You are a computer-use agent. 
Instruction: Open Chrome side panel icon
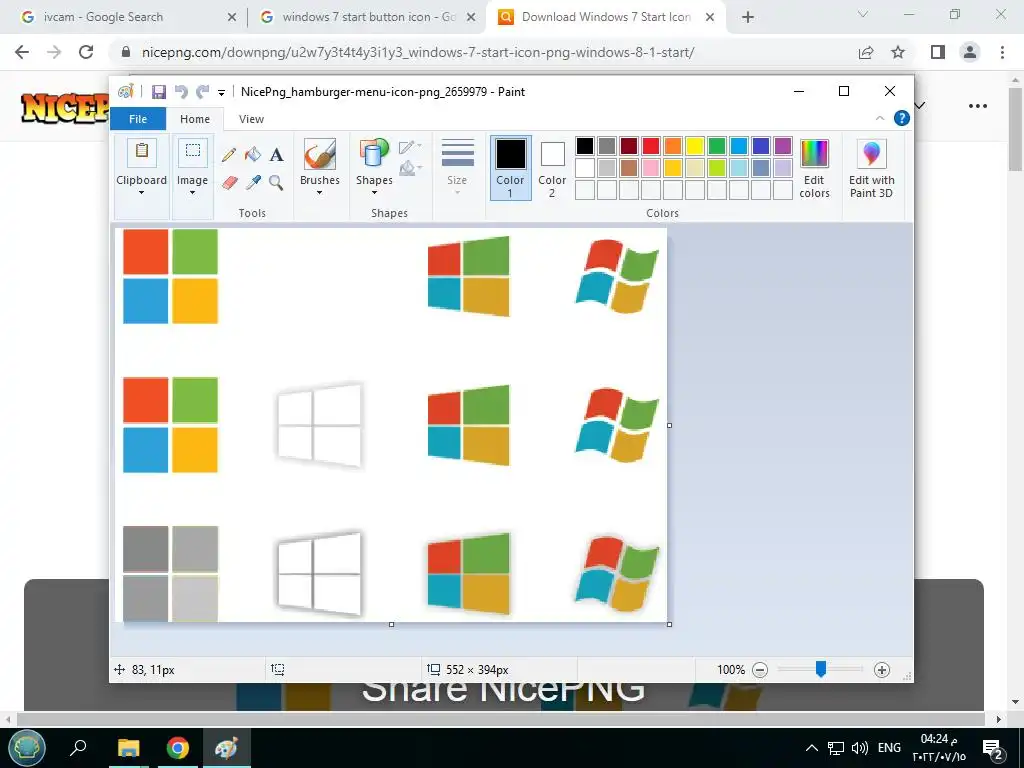point(938,52)
